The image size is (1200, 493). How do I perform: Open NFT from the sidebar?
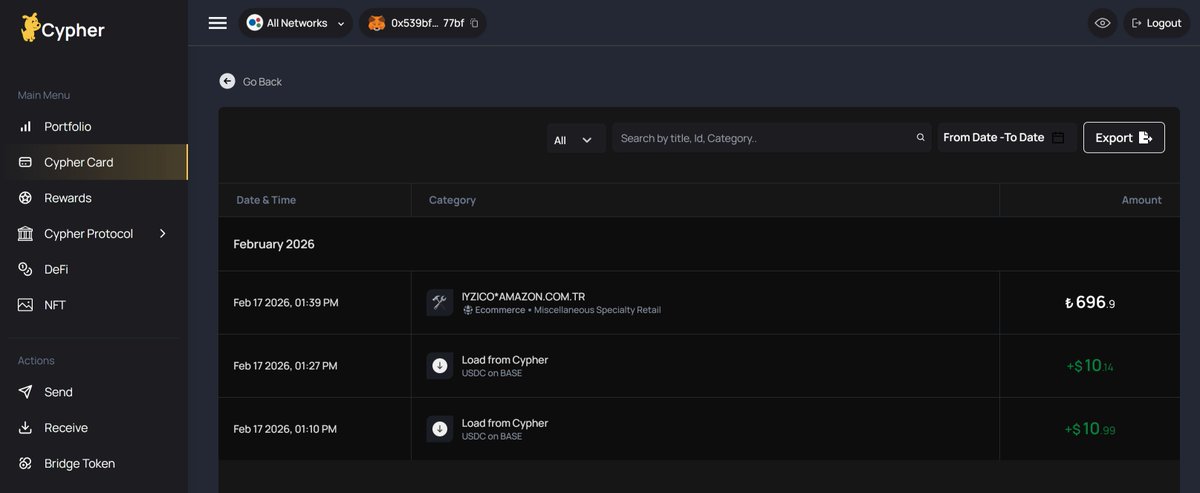(94, 305)
